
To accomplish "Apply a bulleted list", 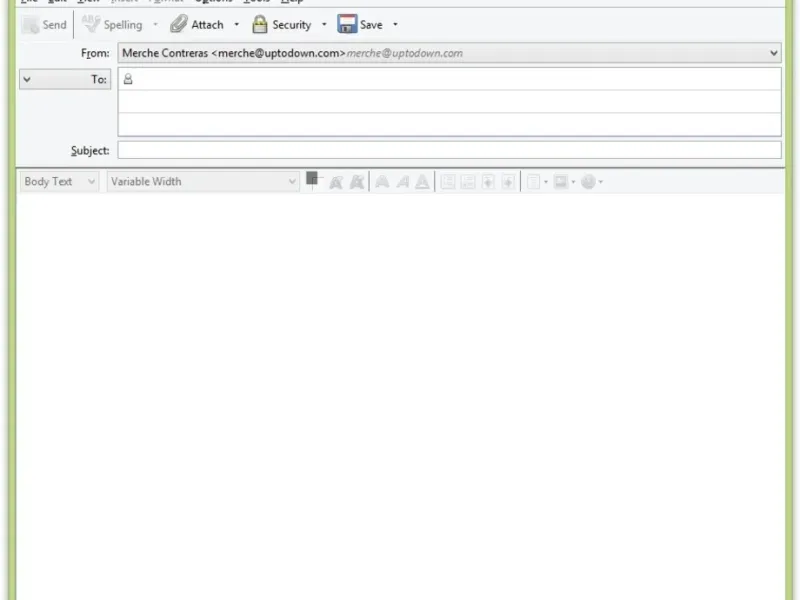I will coord(447,182).
